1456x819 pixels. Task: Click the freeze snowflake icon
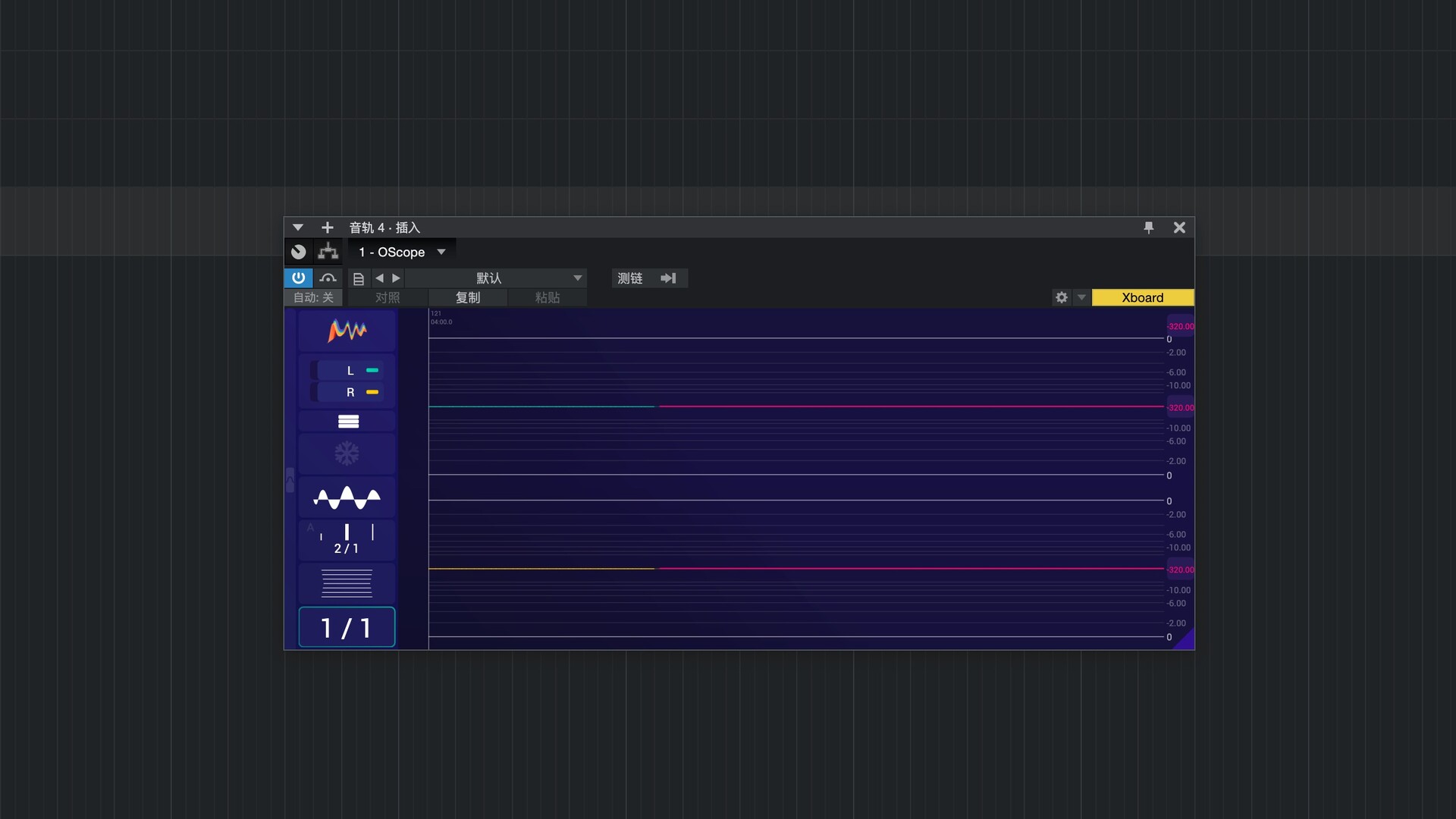pos(347,453)
